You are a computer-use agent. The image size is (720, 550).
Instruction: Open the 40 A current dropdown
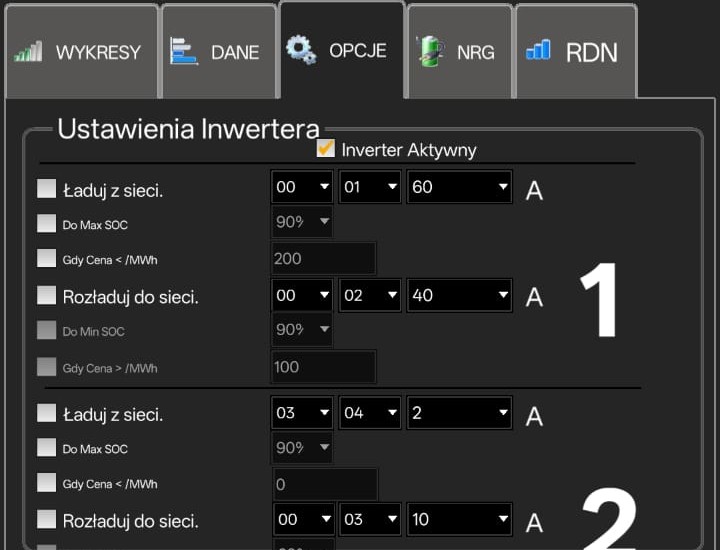point(459,295)
